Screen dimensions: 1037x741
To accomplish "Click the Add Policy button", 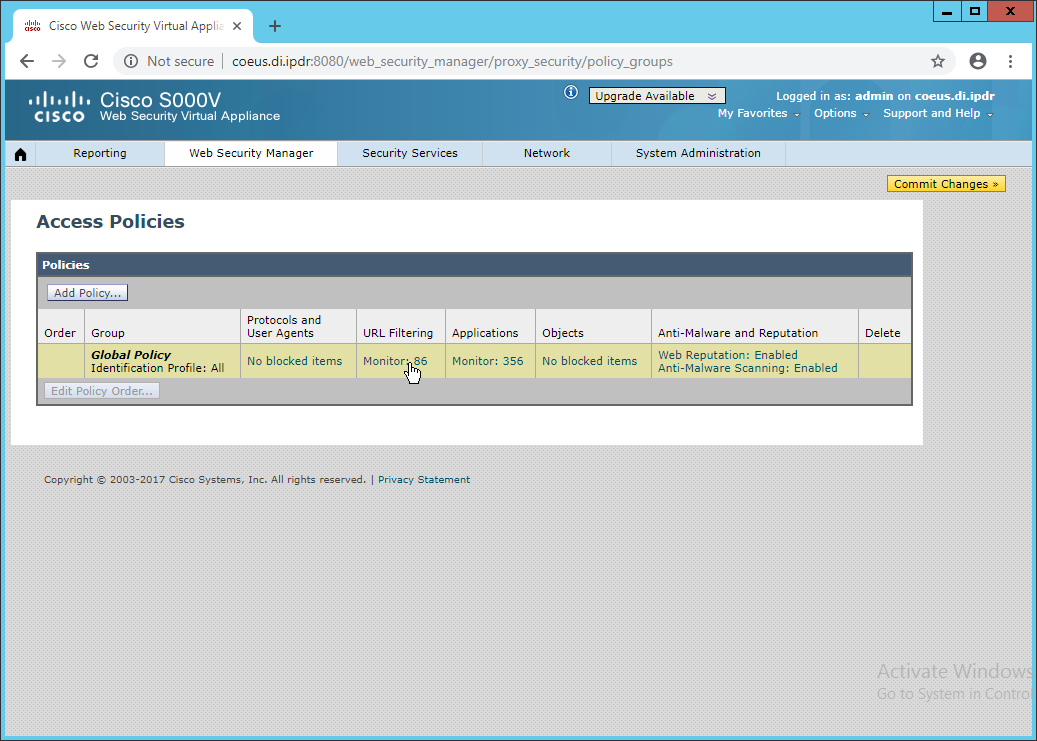I will (87, 293).
